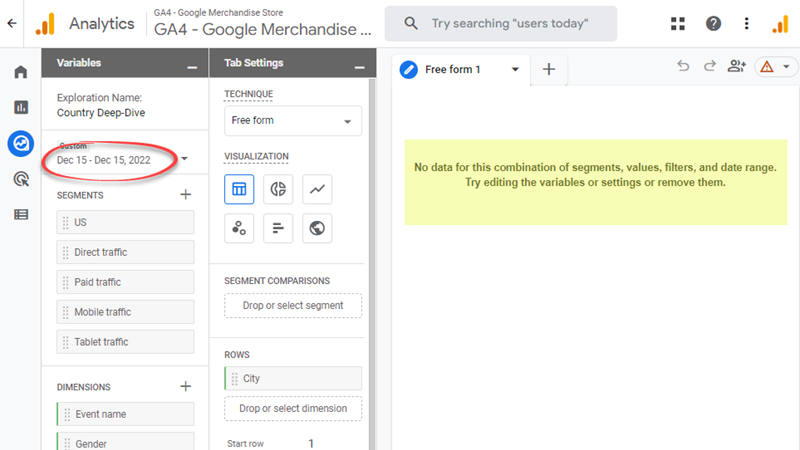Click the Analytics title text
The height and width of the screenshot is (450, 800).
(x=102, y=24)
